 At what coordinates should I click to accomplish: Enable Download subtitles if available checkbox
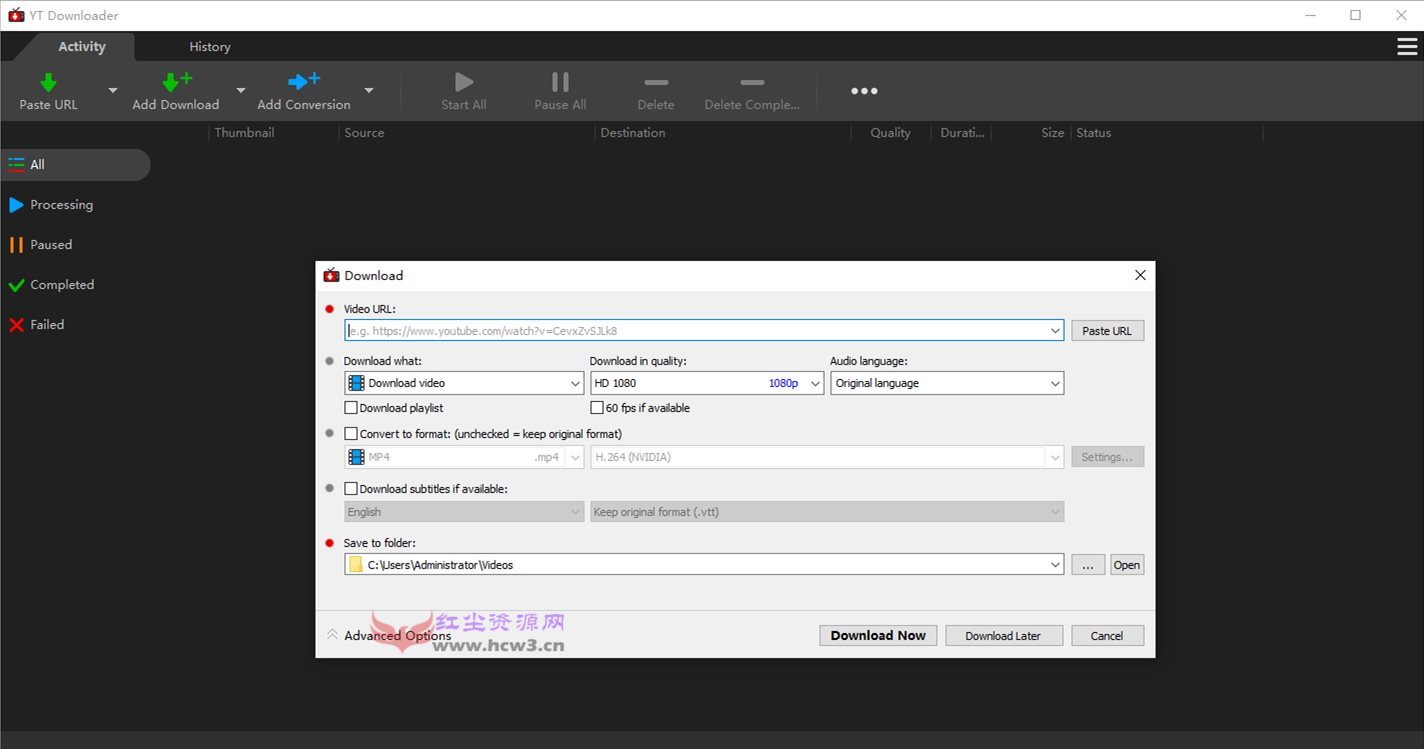[x=351, y=489]
